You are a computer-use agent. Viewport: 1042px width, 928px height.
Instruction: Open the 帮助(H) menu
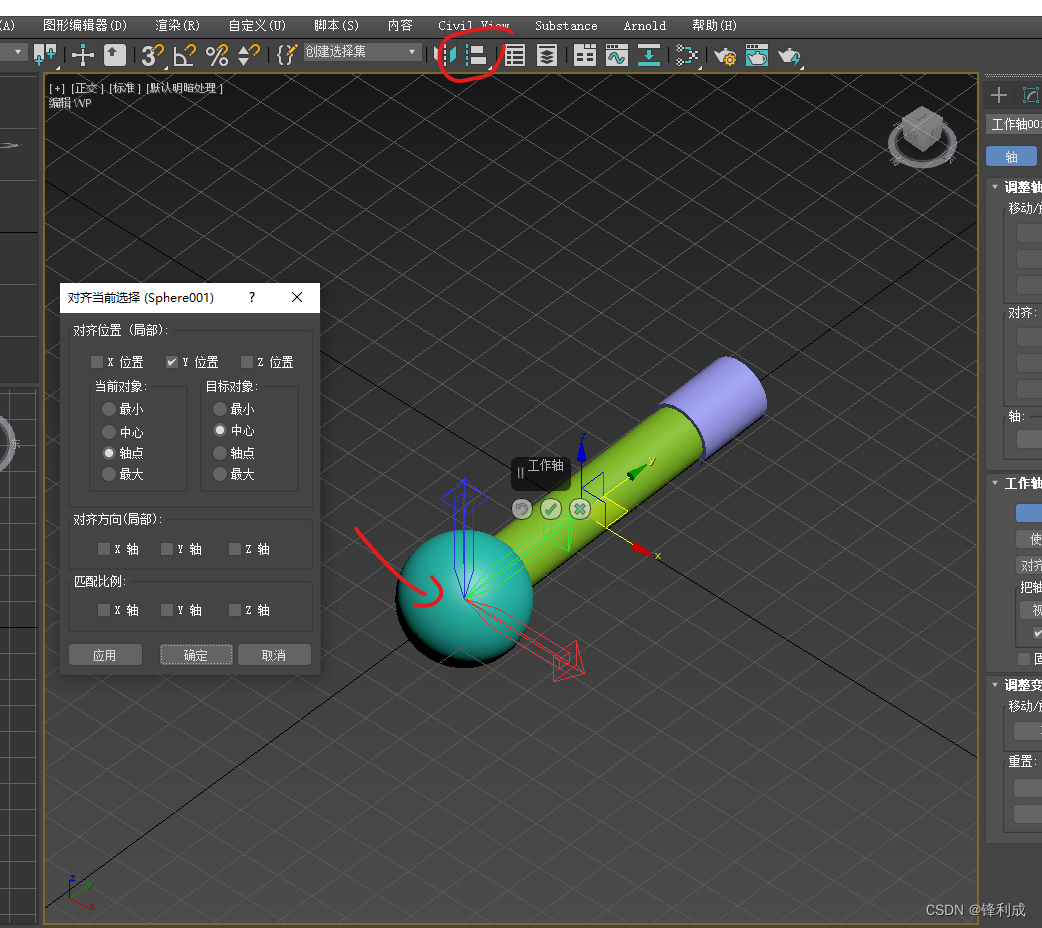coord(714,25)
